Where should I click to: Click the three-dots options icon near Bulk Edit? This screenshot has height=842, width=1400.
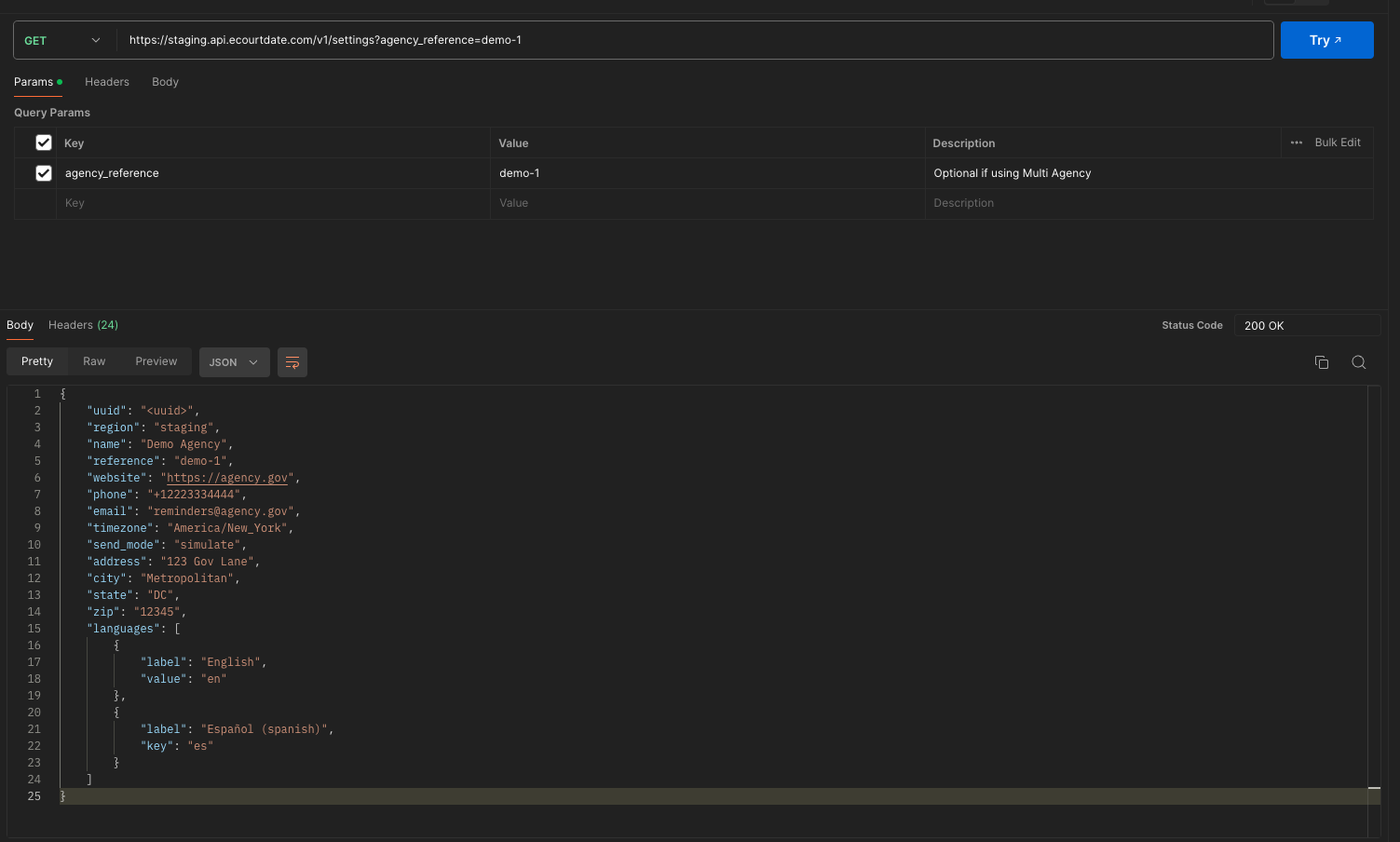click(1297, 143)
